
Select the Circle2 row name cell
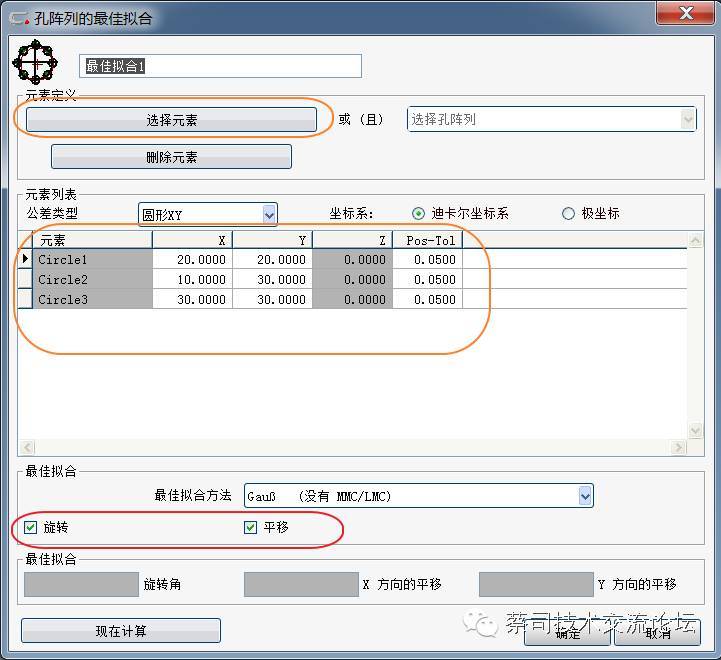[92, 279]
